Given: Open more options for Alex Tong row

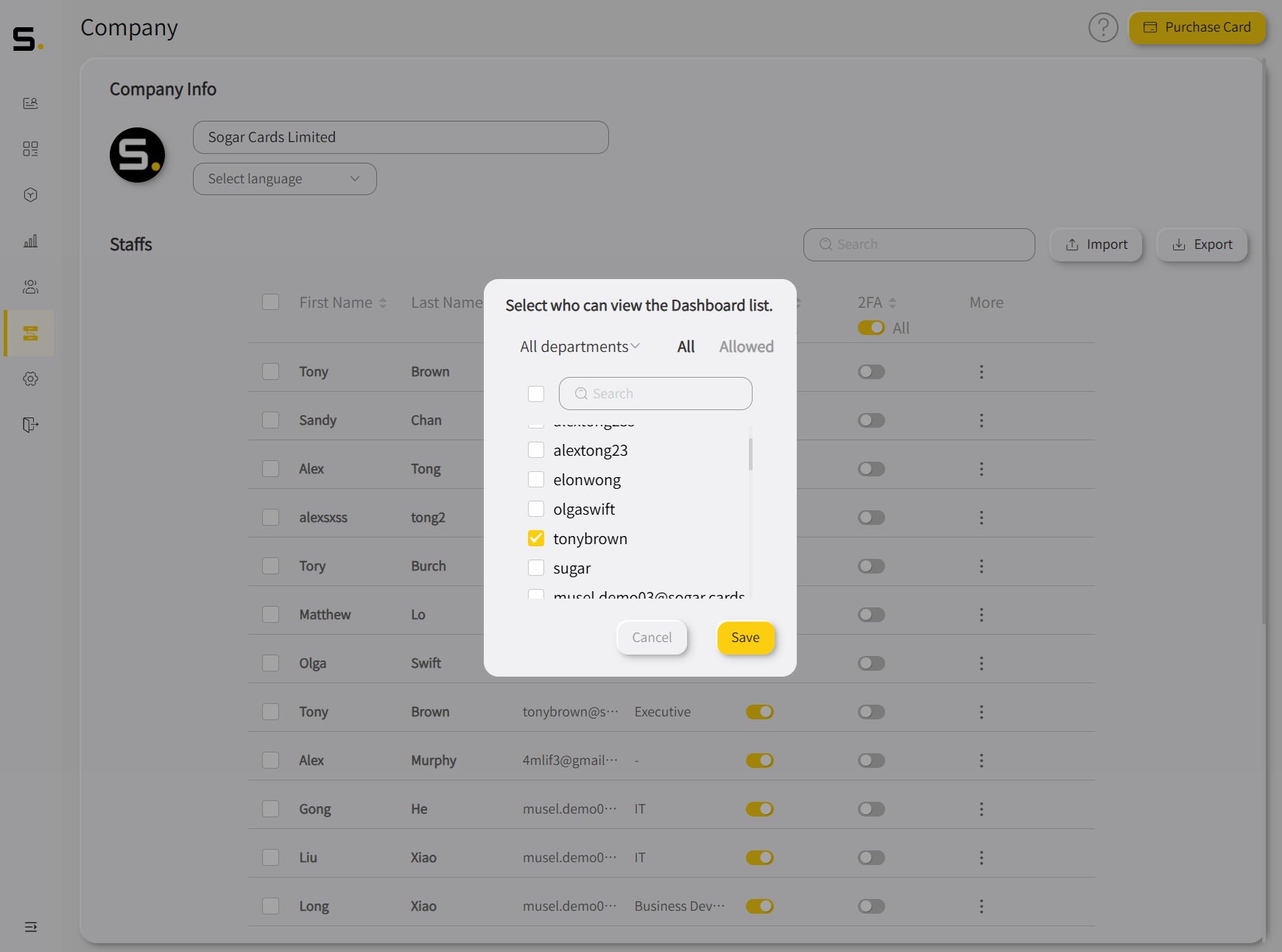Looking at the screenshot, I should tap(981, 469).
